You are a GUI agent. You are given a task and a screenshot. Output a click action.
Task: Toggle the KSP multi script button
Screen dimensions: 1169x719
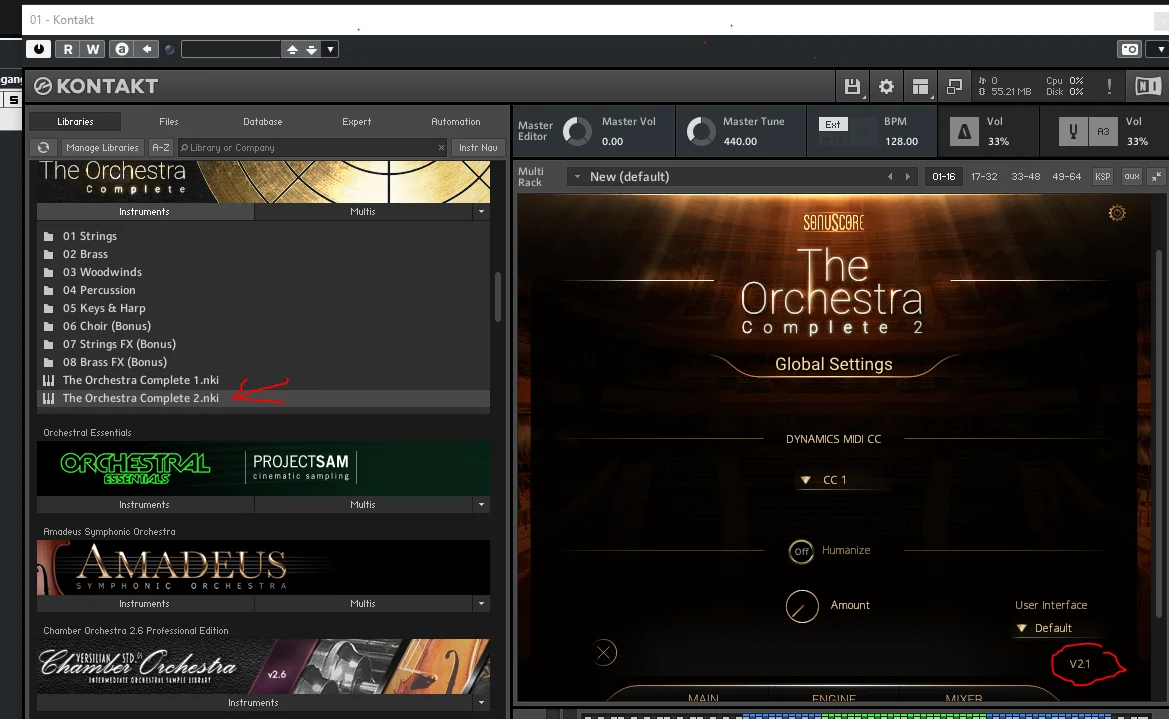tap(1102, 177)
